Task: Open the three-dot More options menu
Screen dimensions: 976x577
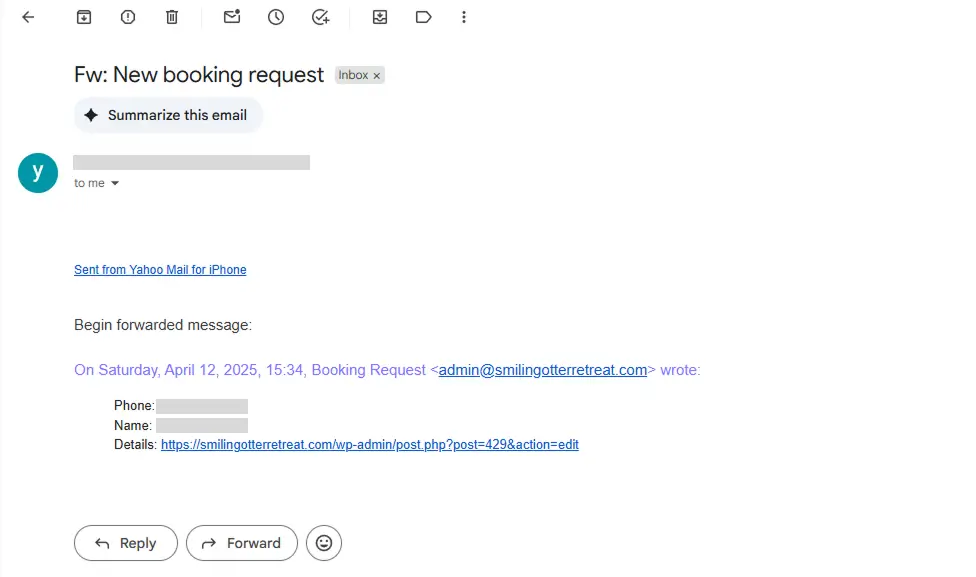Action: 464,17
